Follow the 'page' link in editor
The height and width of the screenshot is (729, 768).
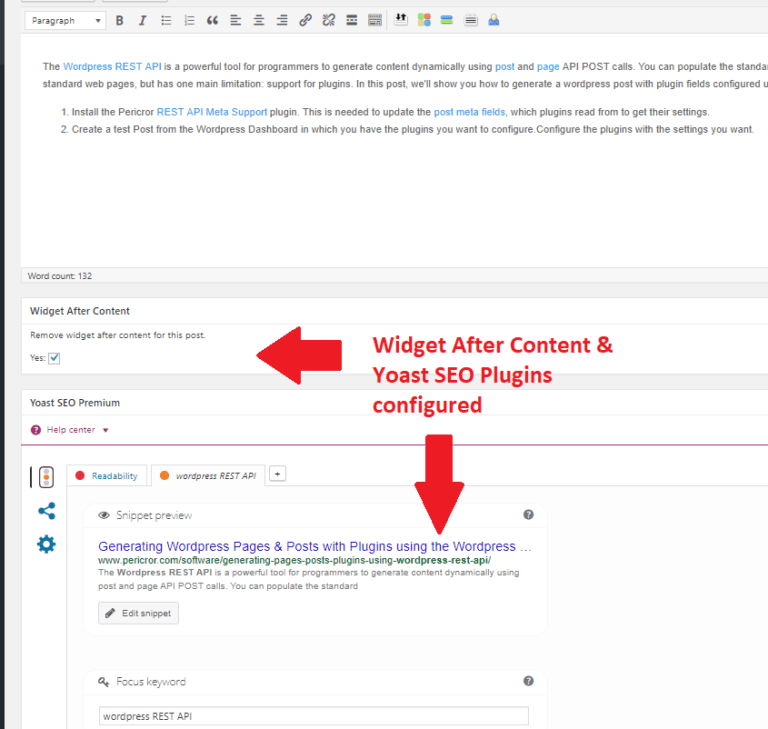[x=548, y=67]
